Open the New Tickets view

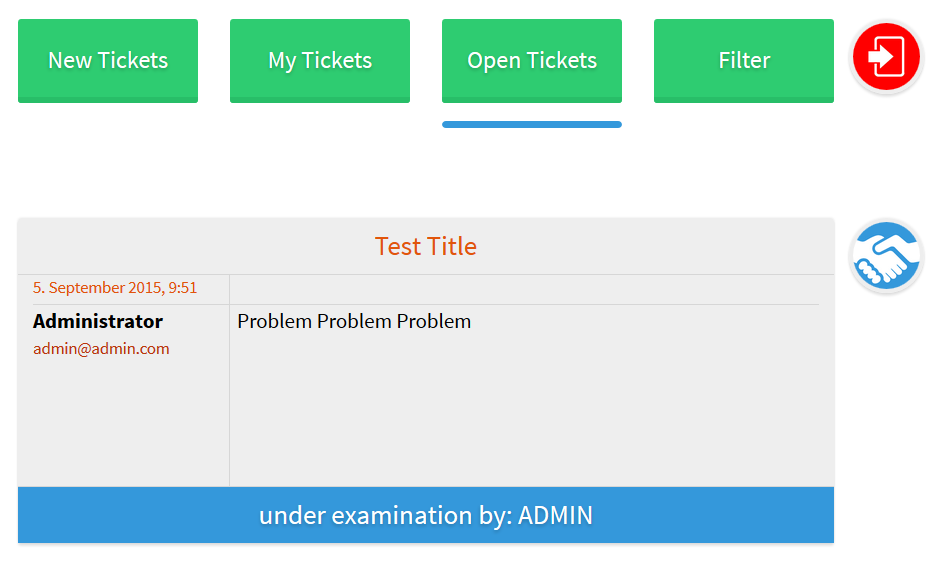click(x=108, y=60)
